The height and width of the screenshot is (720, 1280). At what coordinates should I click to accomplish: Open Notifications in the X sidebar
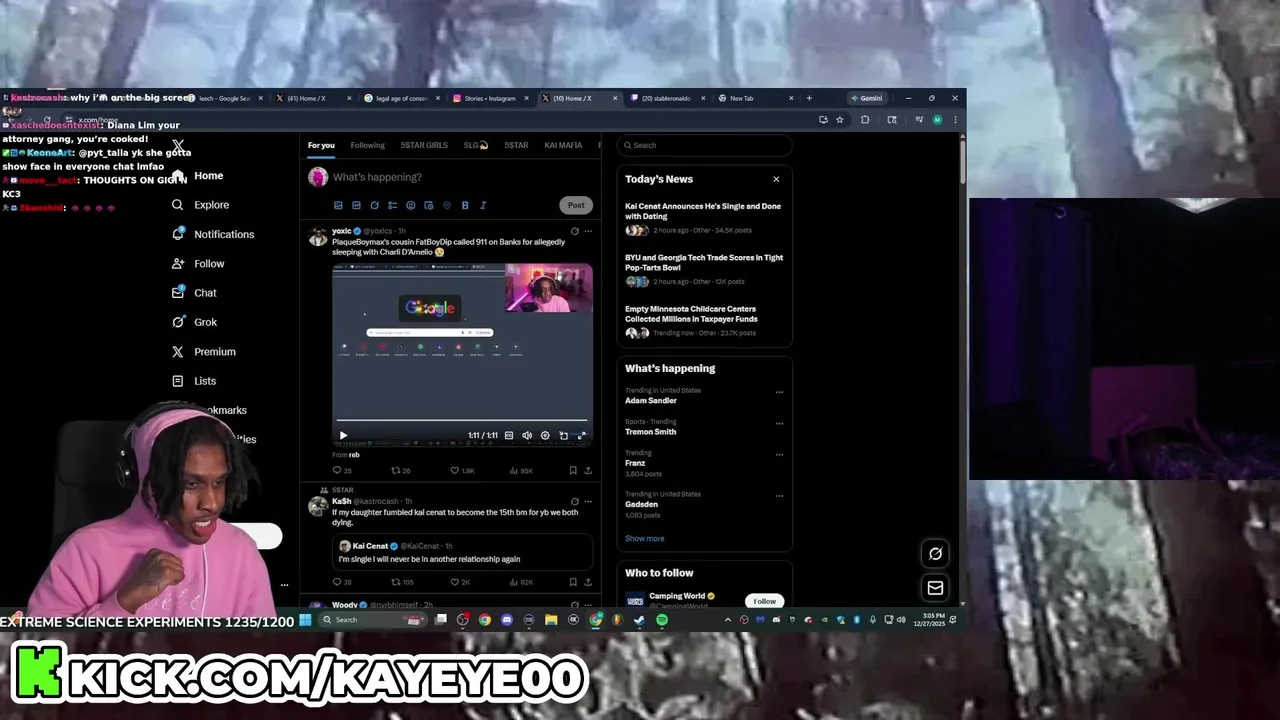click(x=212, y=234)
